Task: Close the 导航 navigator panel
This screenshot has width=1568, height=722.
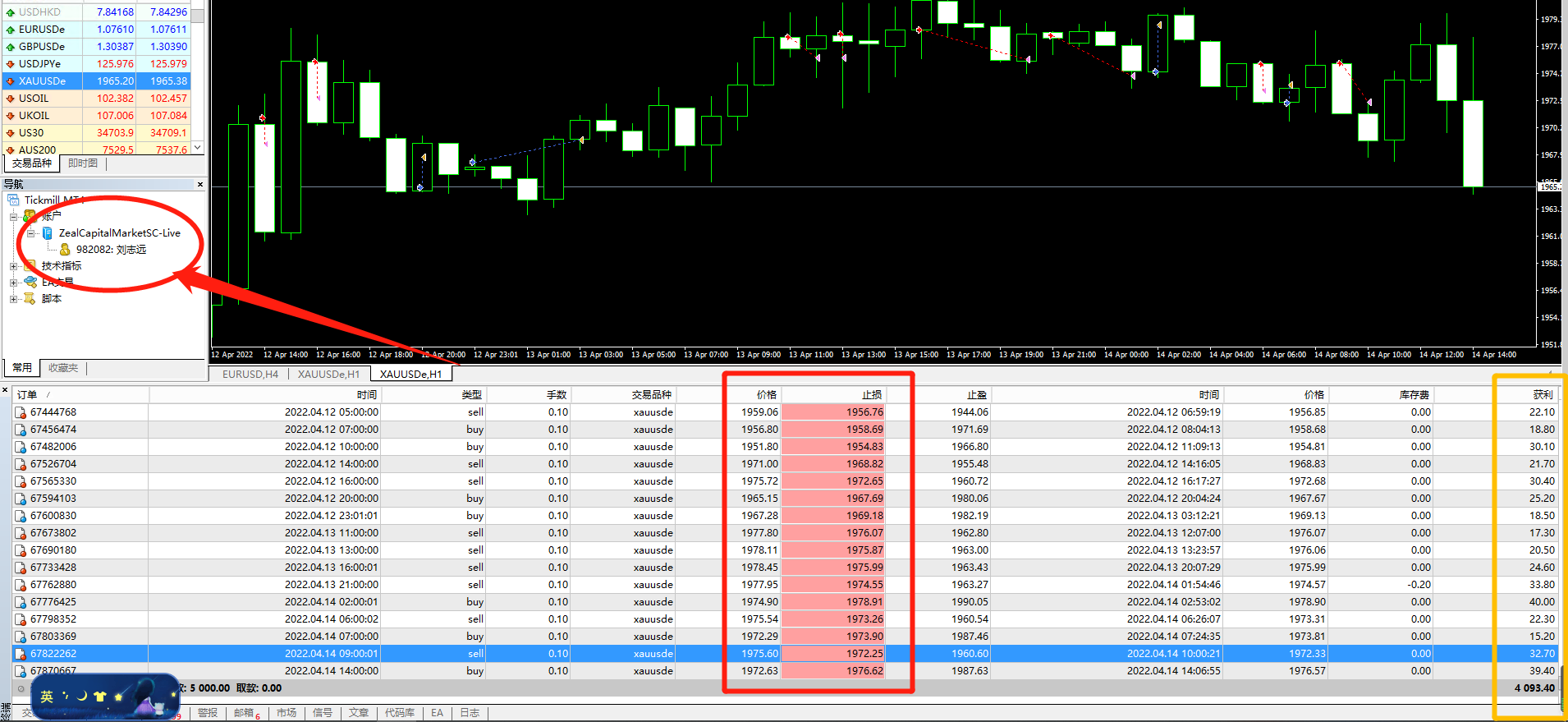Action: pyautogui.click(x=200, y=185)
